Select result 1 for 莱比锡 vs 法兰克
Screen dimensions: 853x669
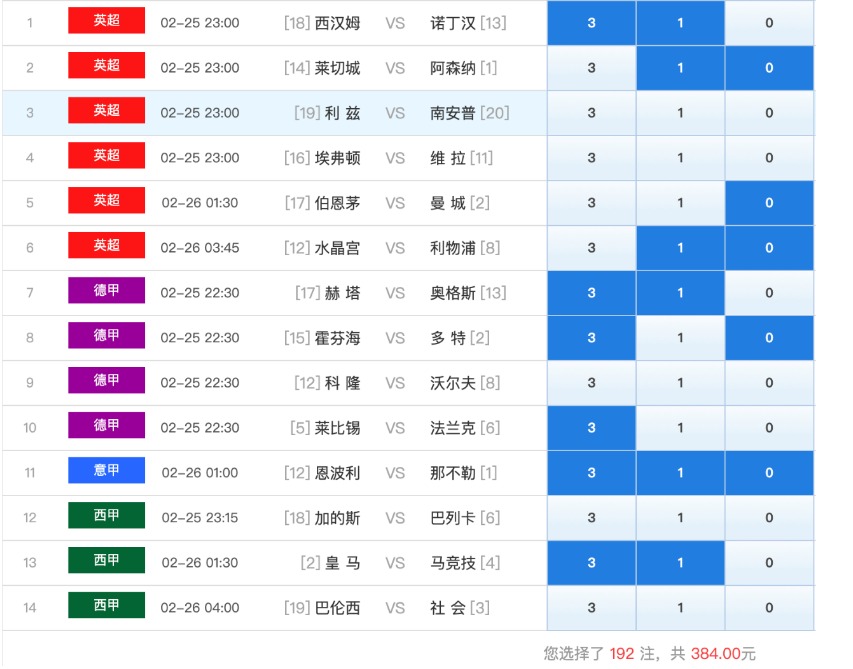click(x=680, y=428)
